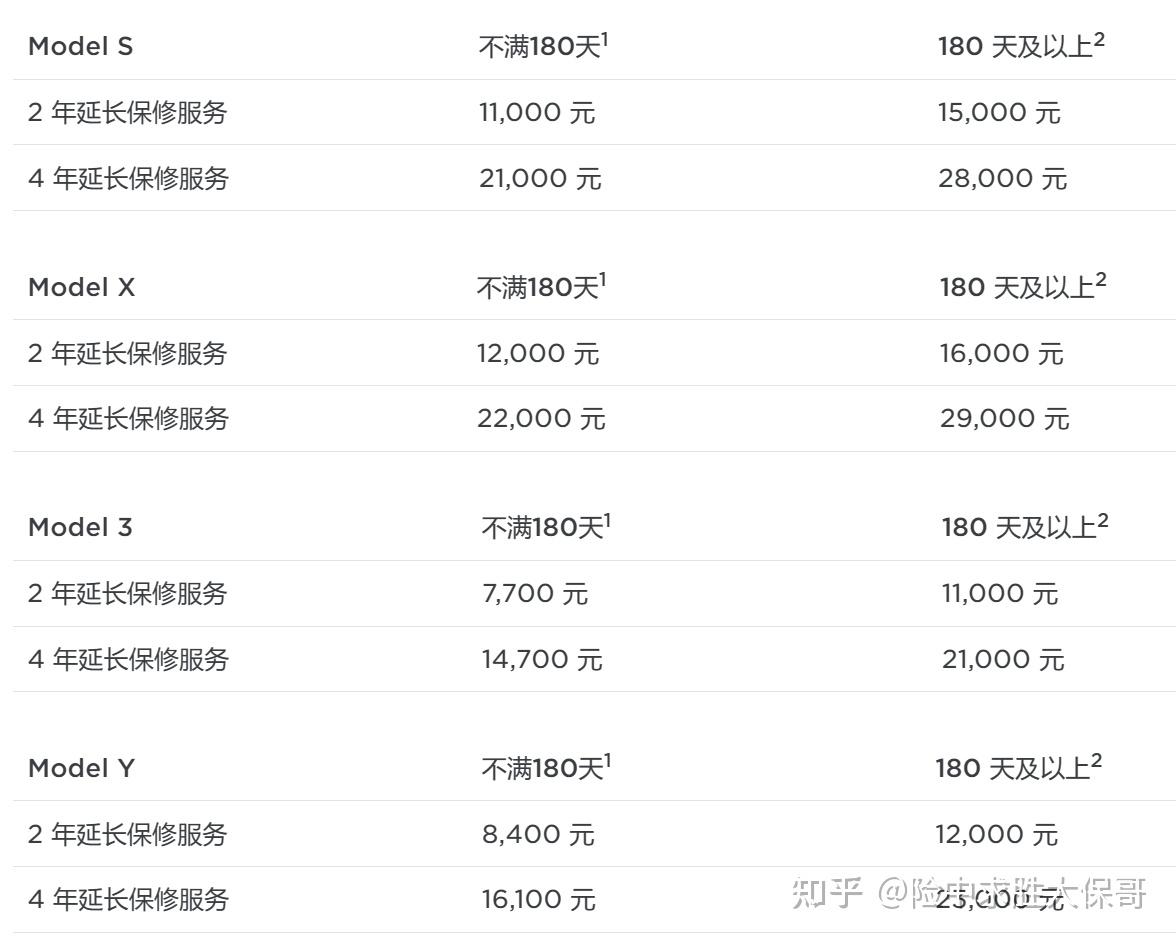The width and height of the screenshot is (1176, 940).
Task: Click Model X's 12,000 元 price
Action: (x=538, y=354)
